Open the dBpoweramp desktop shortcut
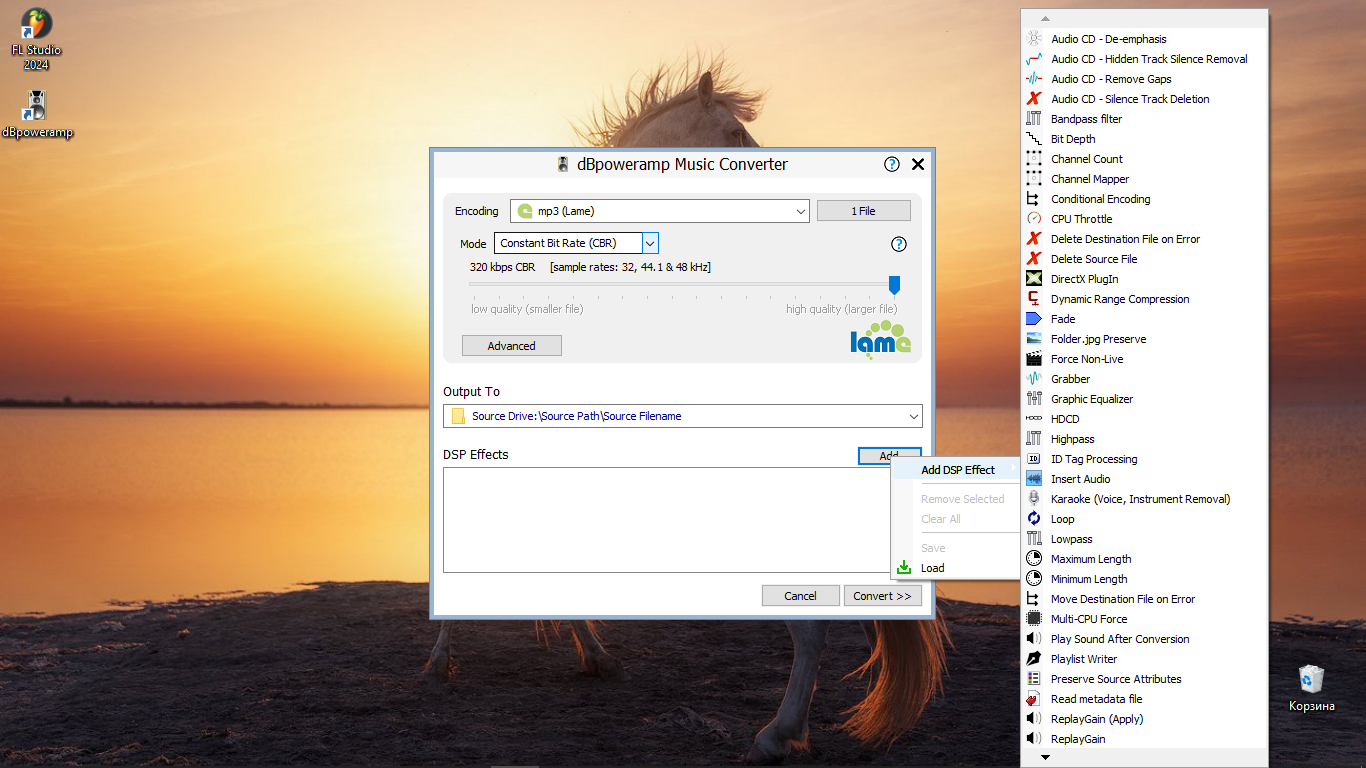1366x768 pixels. [x=37, y=115]
